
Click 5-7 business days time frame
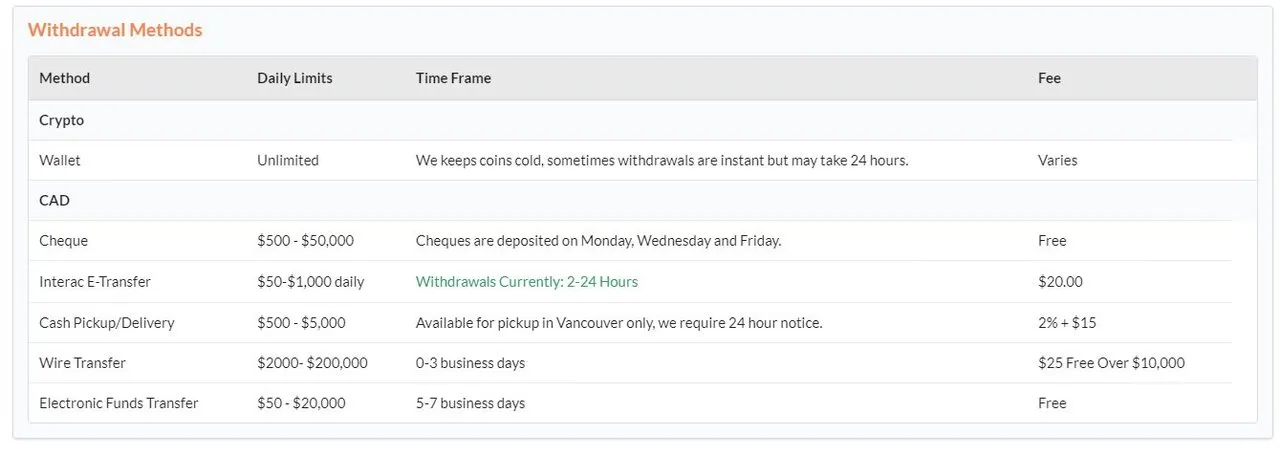470,403
